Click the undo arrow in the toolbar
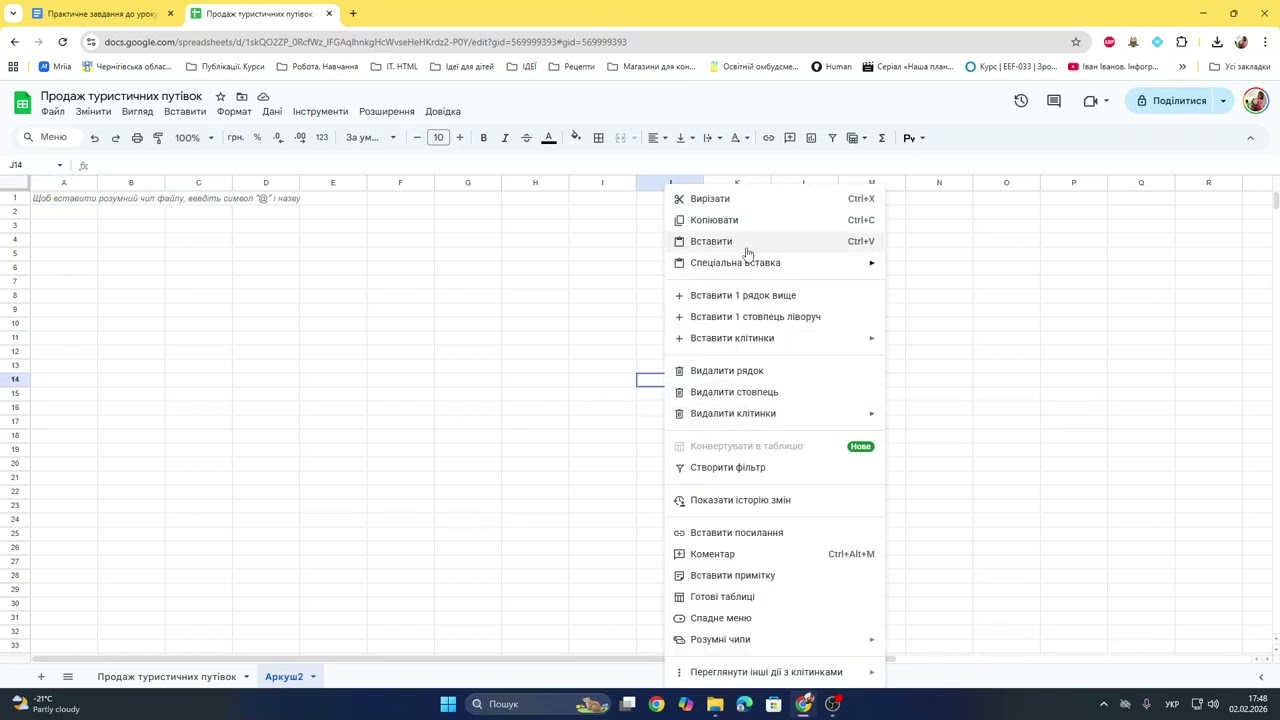The width and height of the screenshot is (1280, 720). tap(94, 138)
